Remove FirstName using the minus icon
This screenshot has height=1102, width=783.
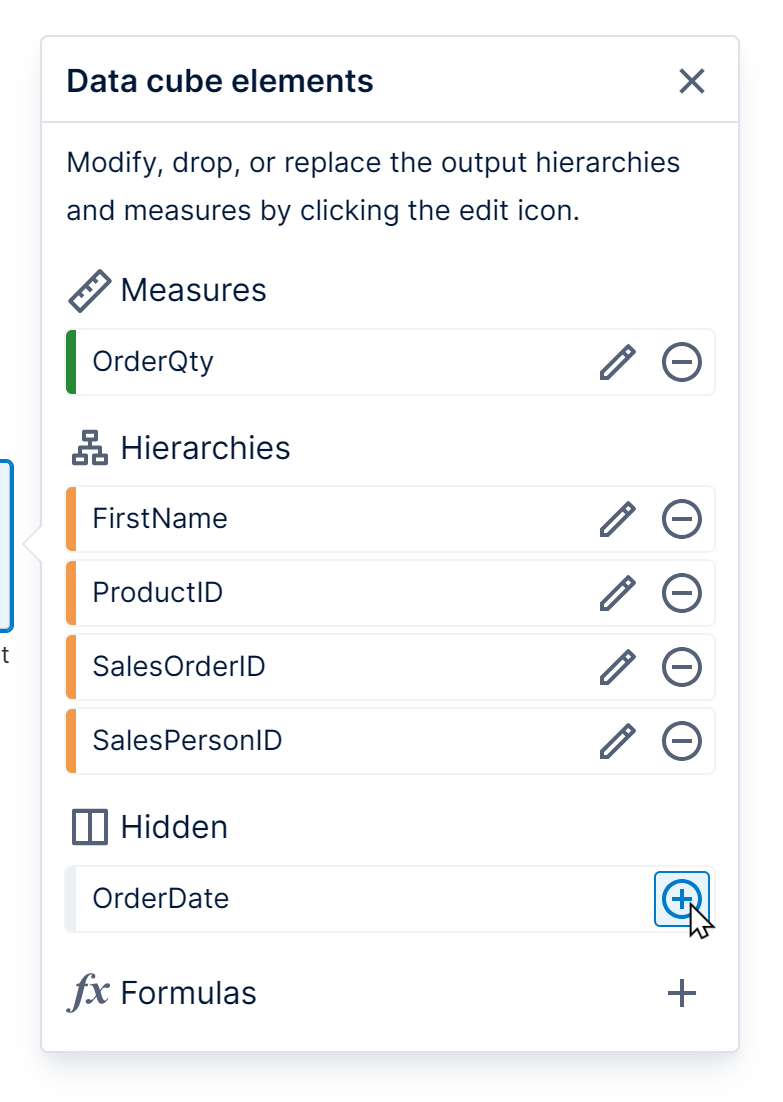coord(681,518)
